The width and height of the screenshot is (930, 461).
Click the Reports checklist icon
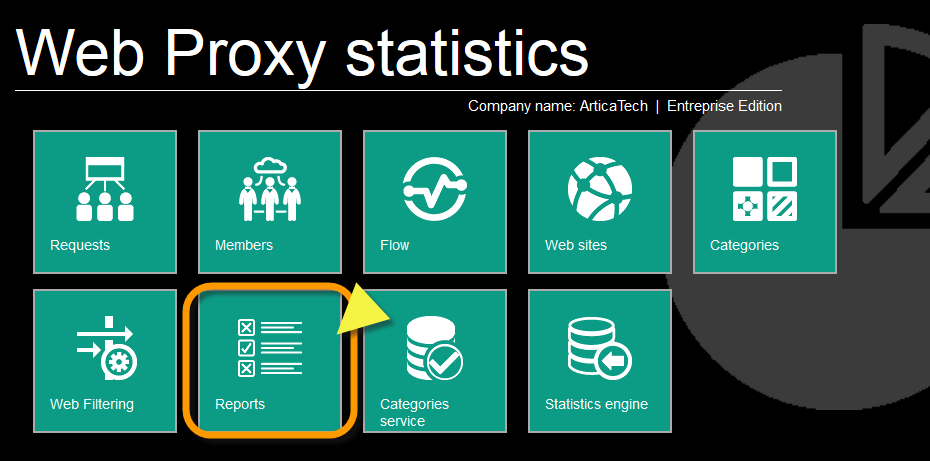click(x=270, y=348)
